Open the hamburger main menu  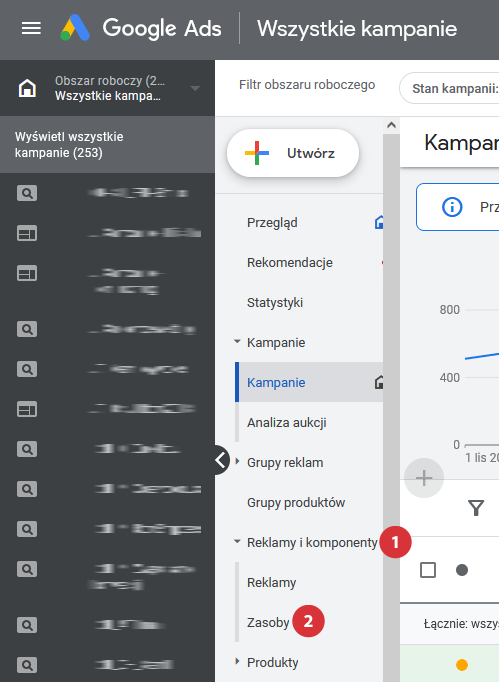[31, 29]
